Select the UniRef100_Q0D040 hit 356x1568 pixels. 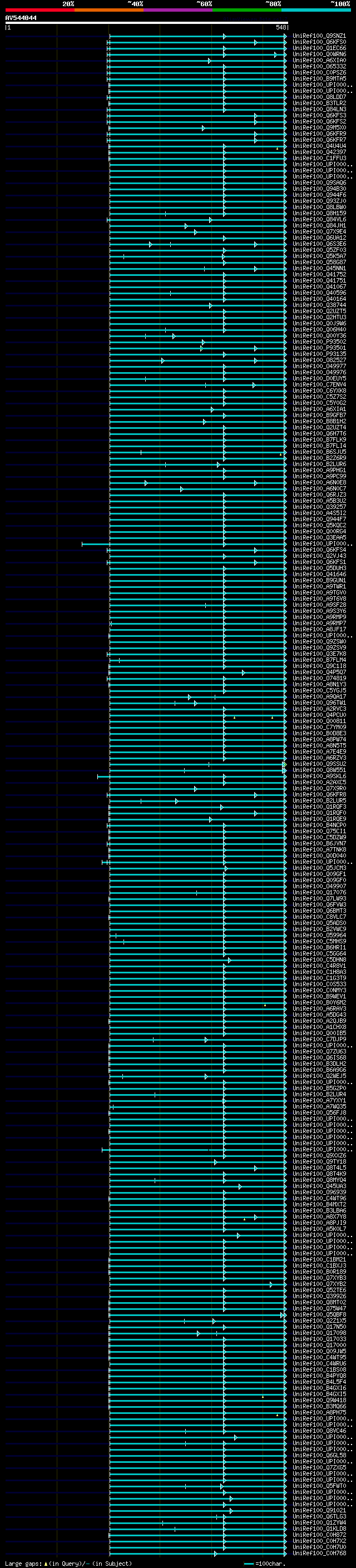[x=319, y=856]
